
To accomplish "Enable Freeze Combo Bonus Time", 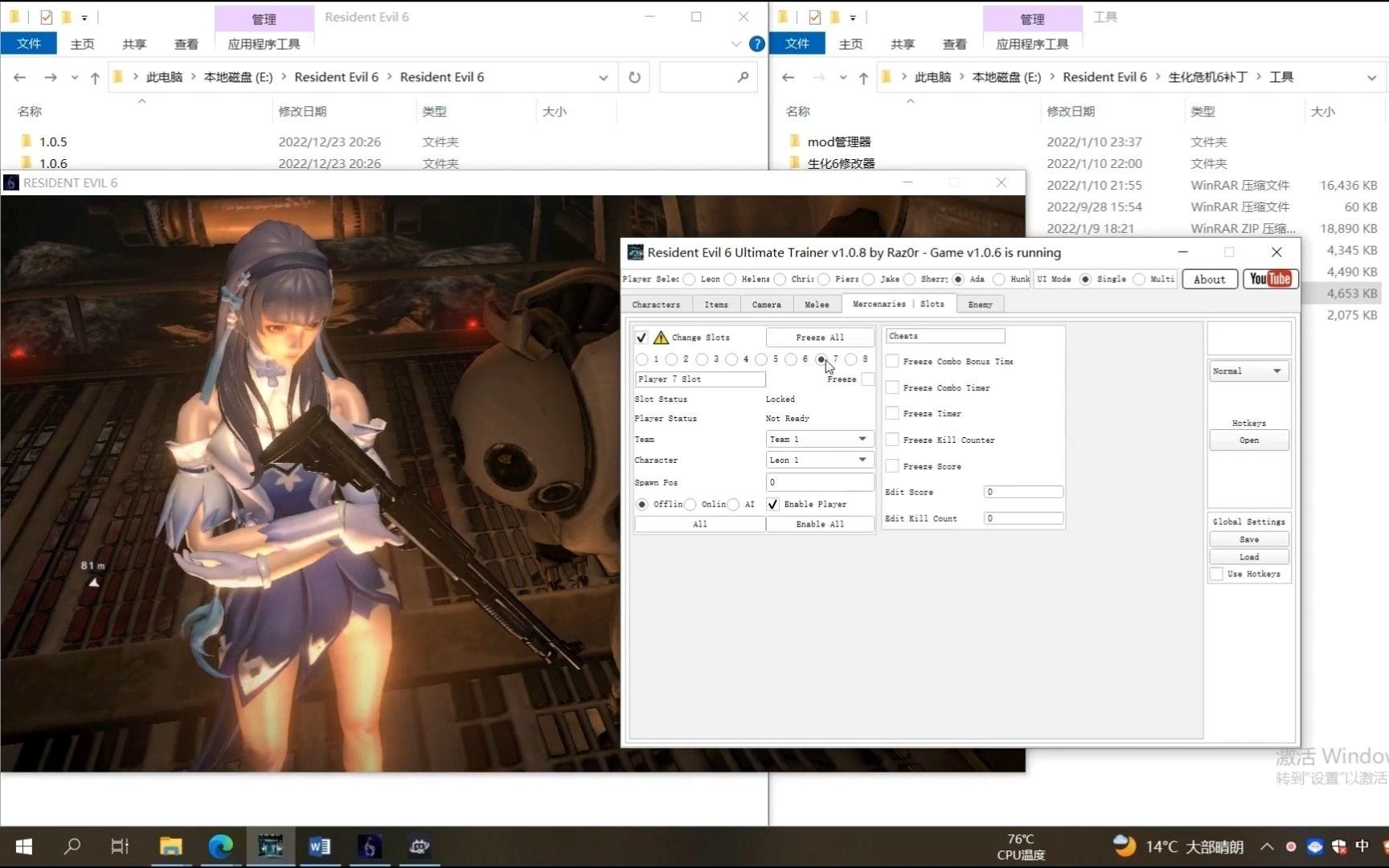I will (892, 362).
